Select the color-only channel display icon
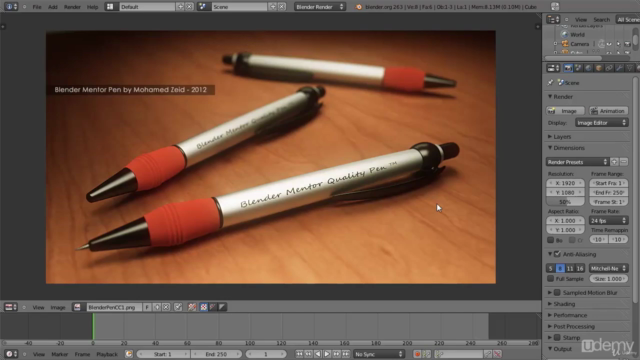Viewport: 640px width, 360px height. (x=203, y=307)
